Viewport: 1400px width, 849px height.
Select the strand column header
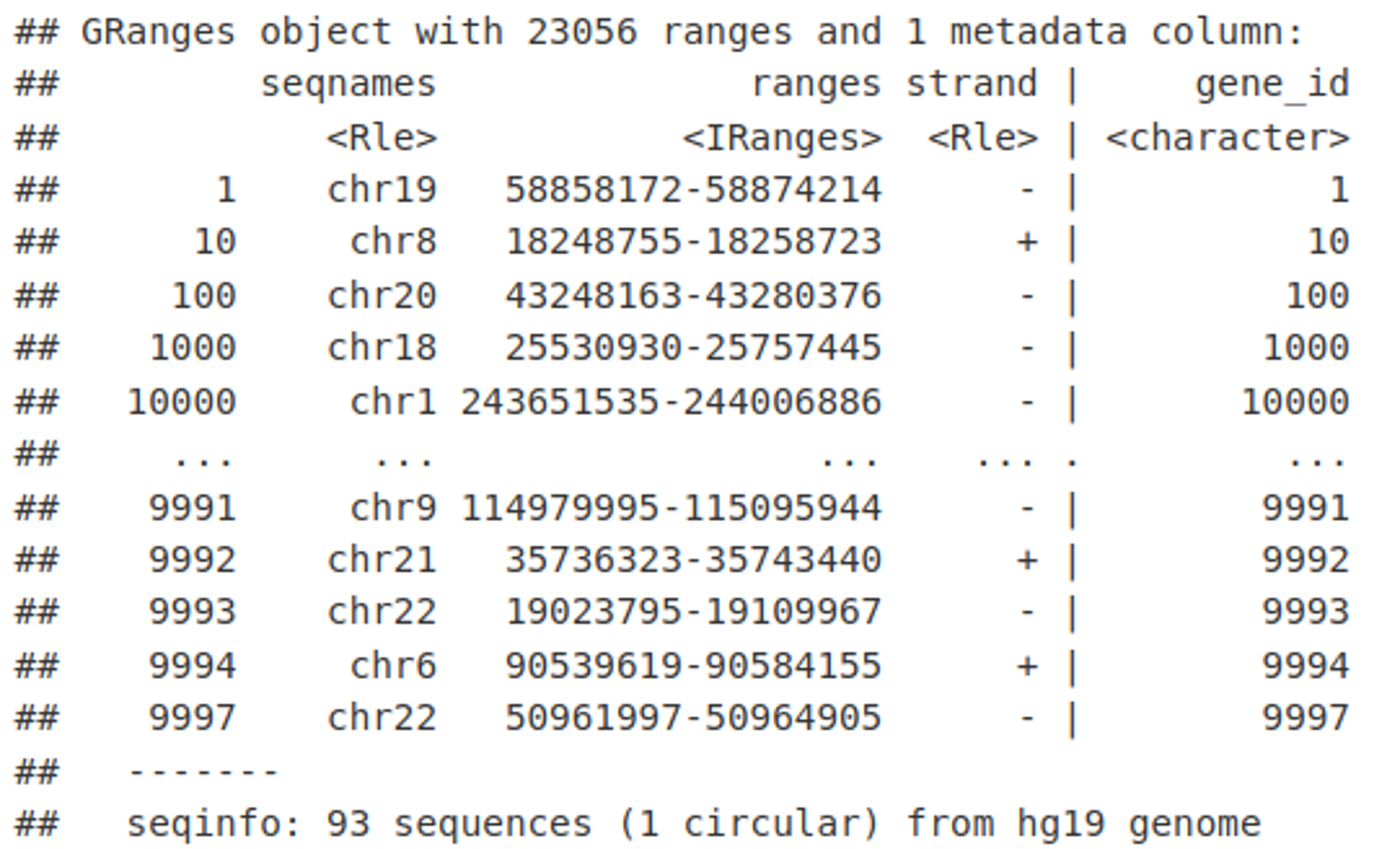click(972, 84)
